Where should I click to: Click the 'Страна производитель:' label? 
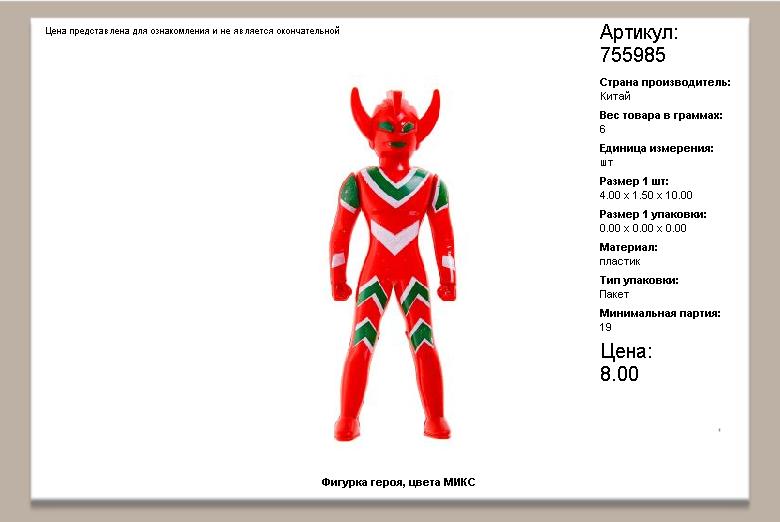[665, 82]
